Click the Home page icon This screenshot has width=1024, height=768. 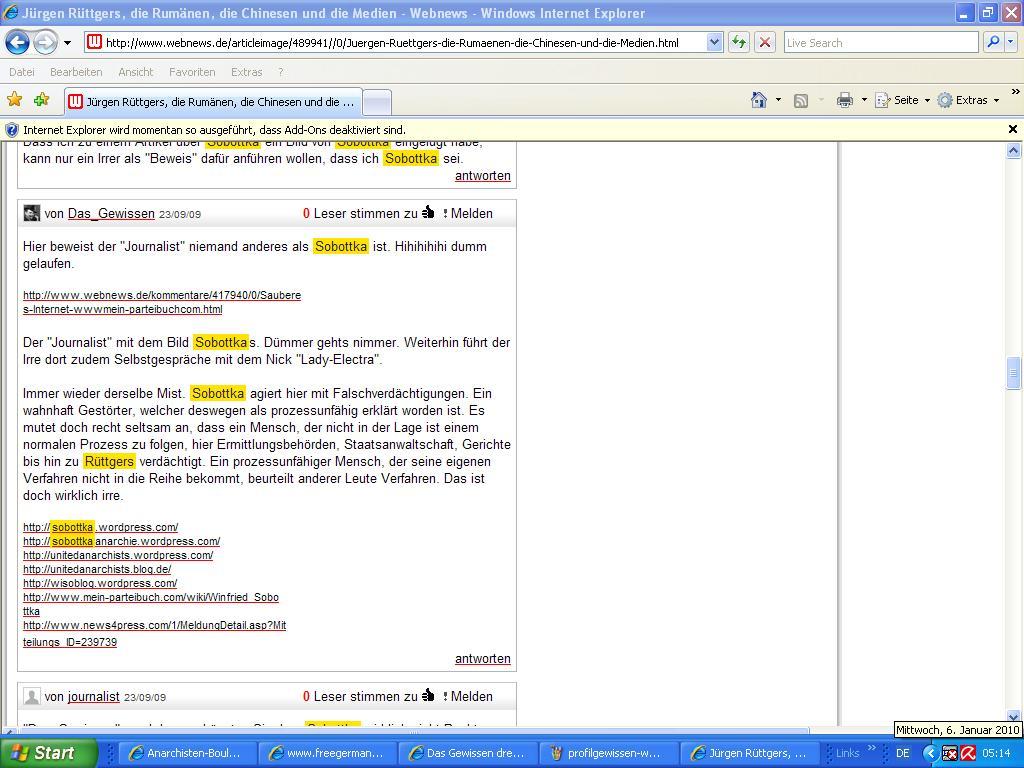759,100
